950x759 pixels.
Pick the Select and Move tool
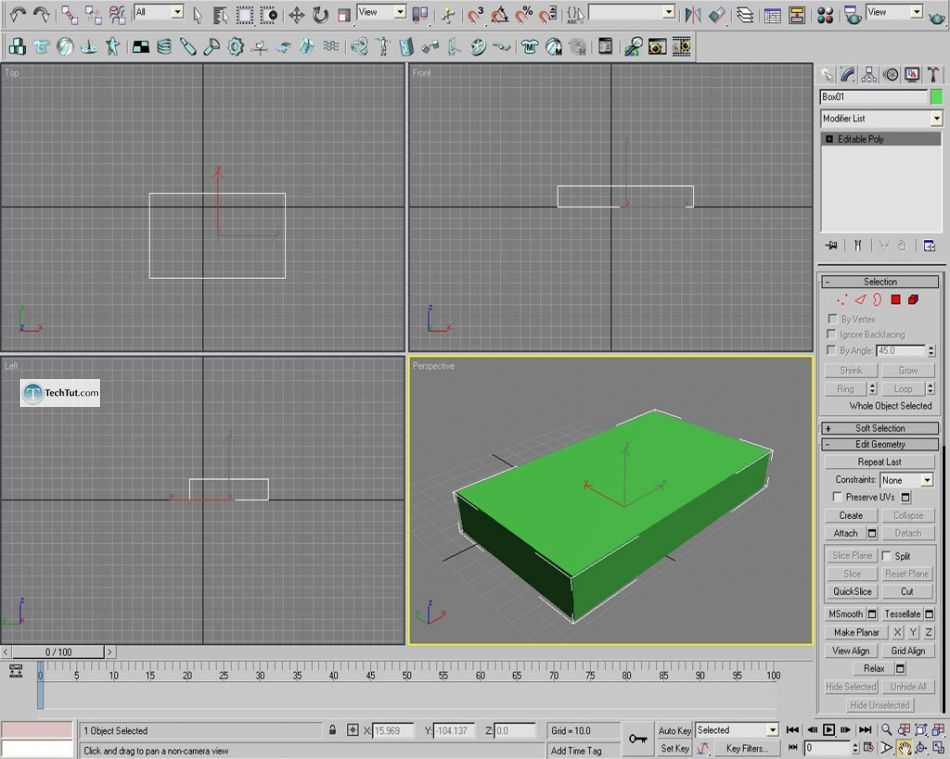[x=296, y=15]
